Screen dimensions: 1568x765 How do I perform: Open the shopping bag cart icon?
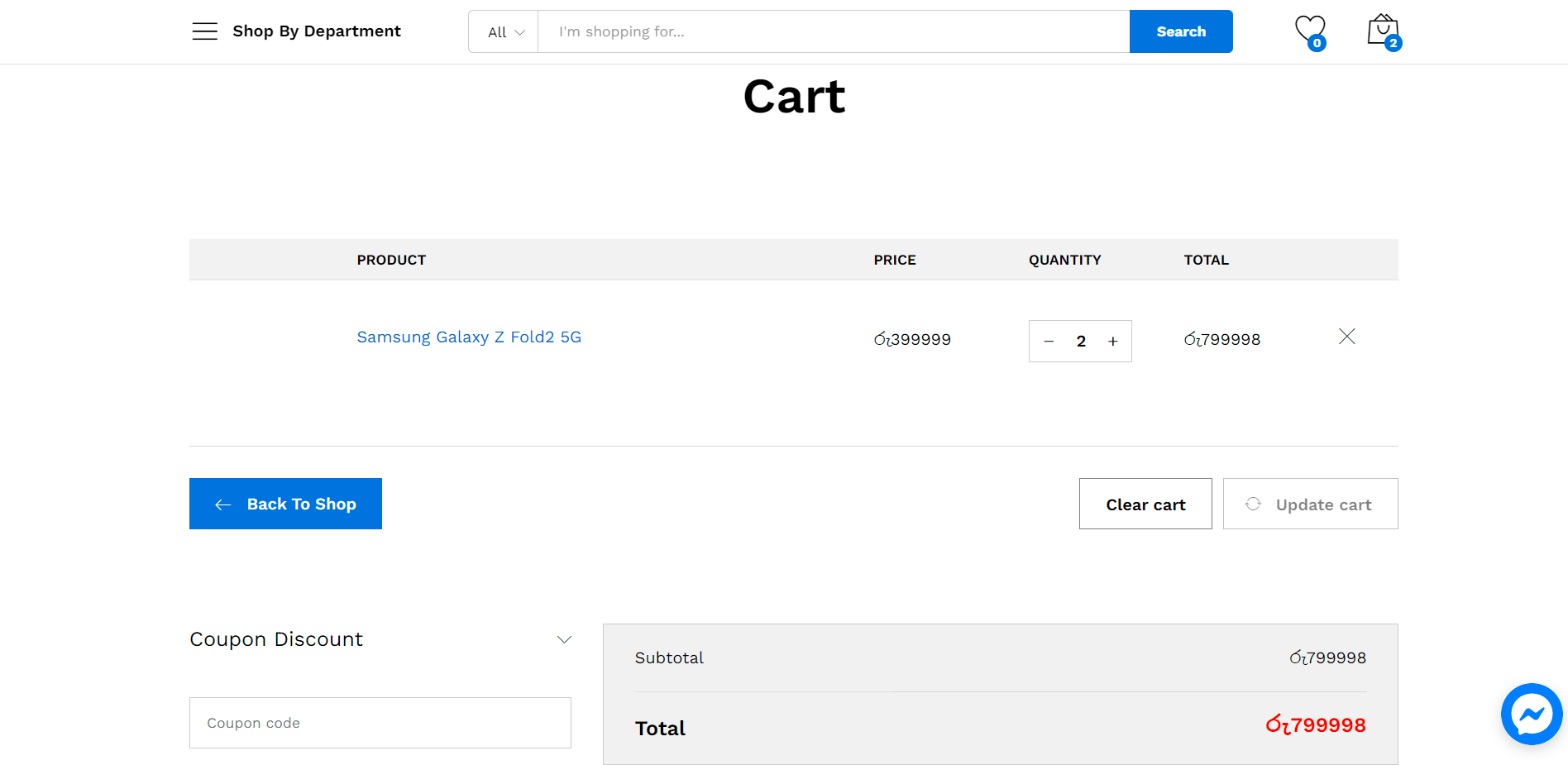(1382, 30)
